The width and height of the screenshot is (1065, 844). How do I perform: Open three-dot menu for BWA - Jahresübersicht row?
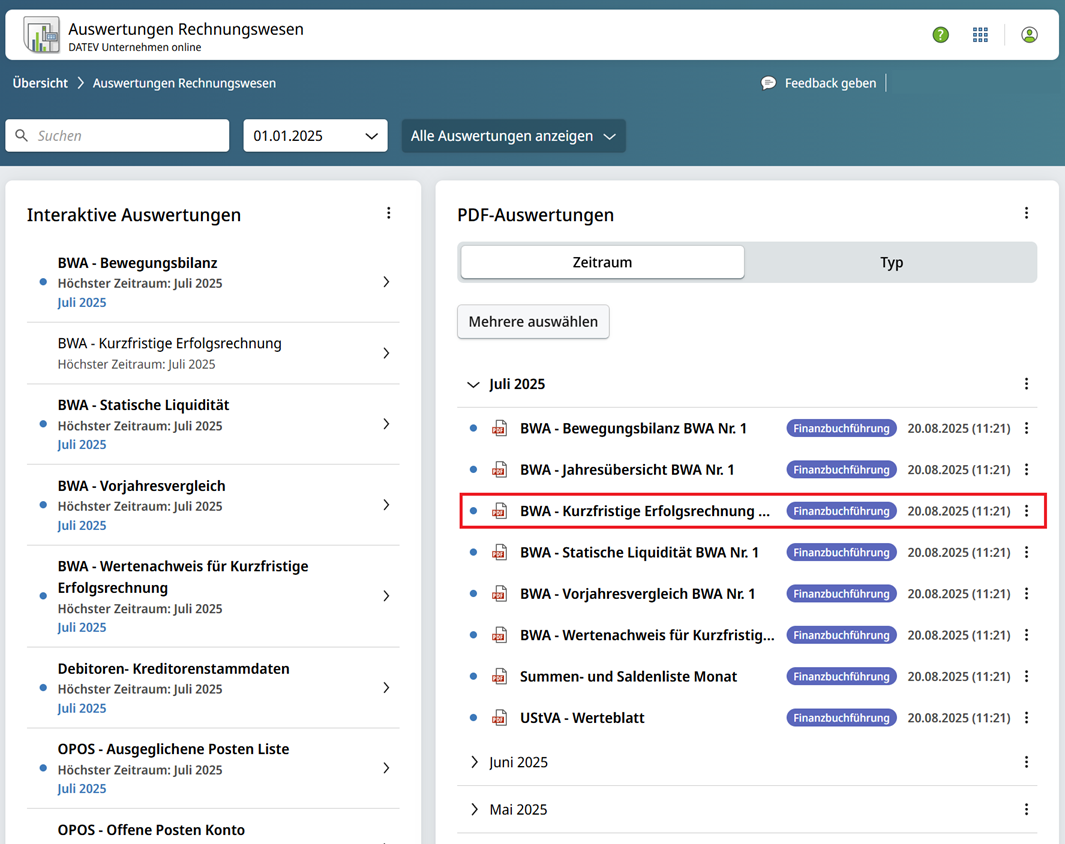(1026, 470)
